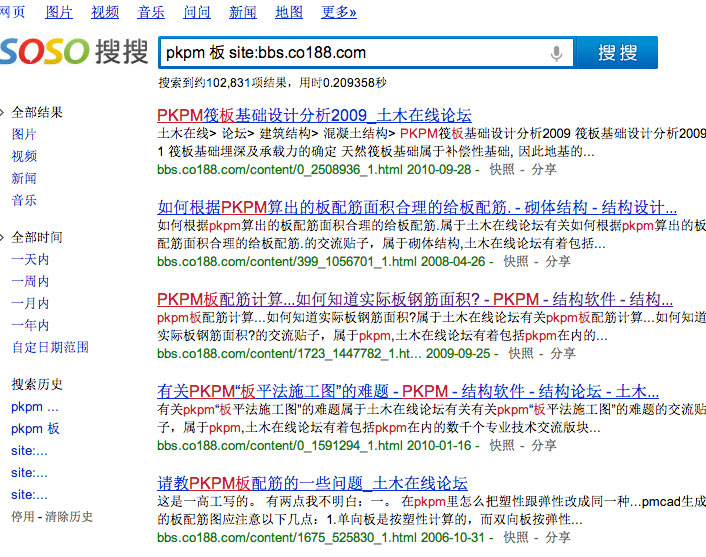Open search history entry 'pkpm 板'
Image resolution: width=706 pixels, height=557 pixels.
coord(35,429)
